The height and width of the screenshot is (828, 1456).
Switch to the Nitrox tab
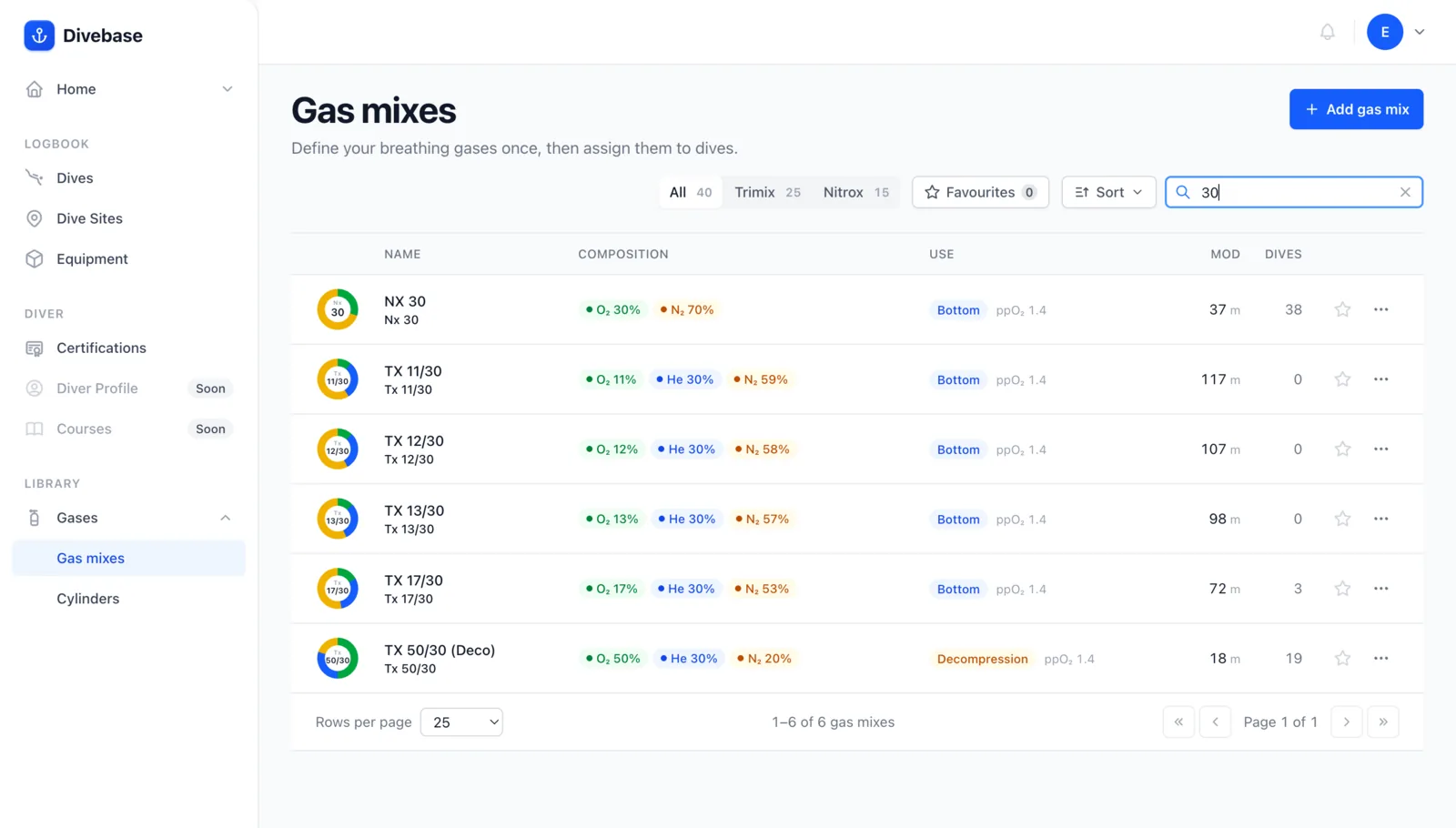click(855, 192)
